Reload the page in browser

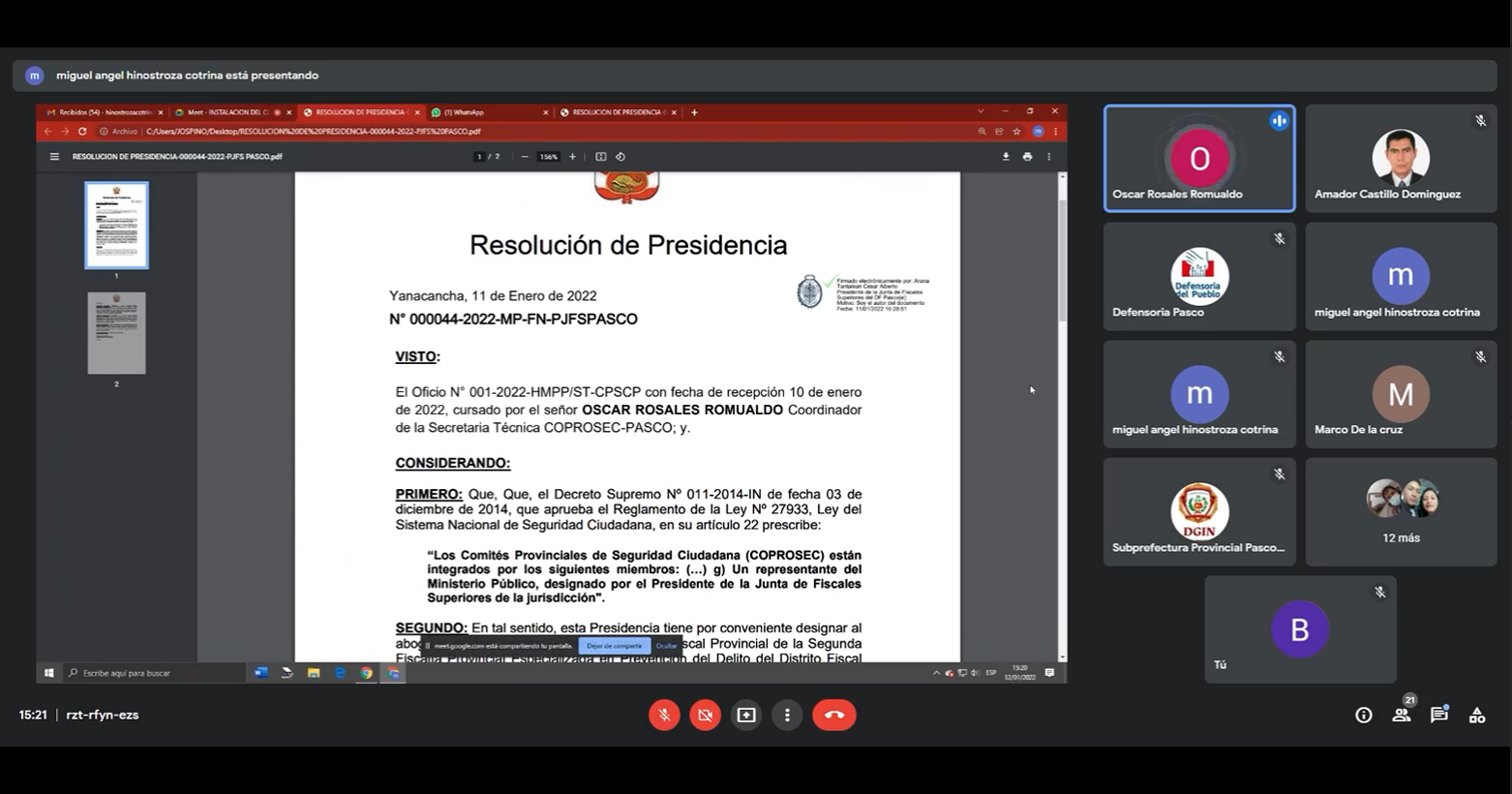pos(82,132)
